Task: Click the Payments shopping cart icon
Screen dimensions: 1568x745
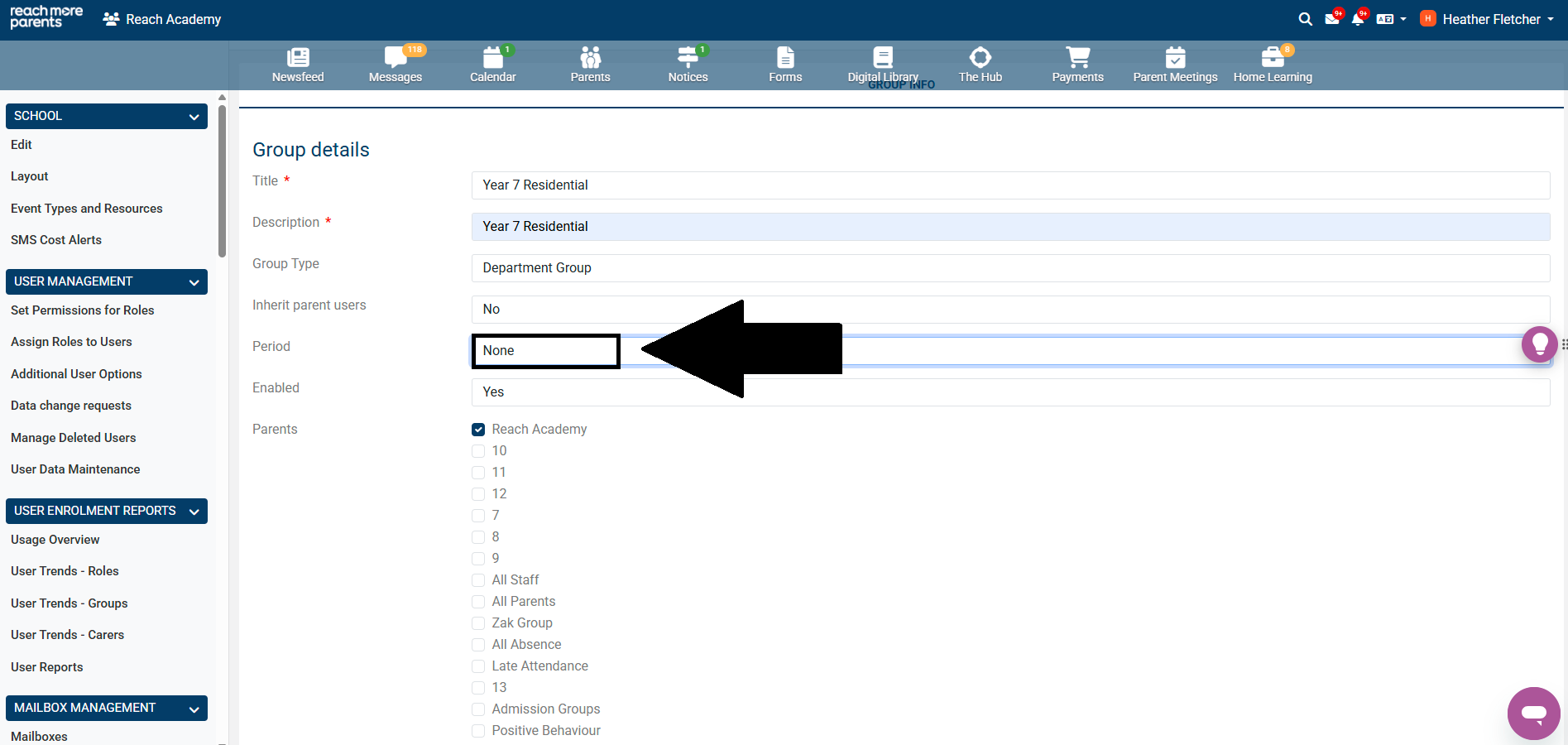Action: point(1077,58)
